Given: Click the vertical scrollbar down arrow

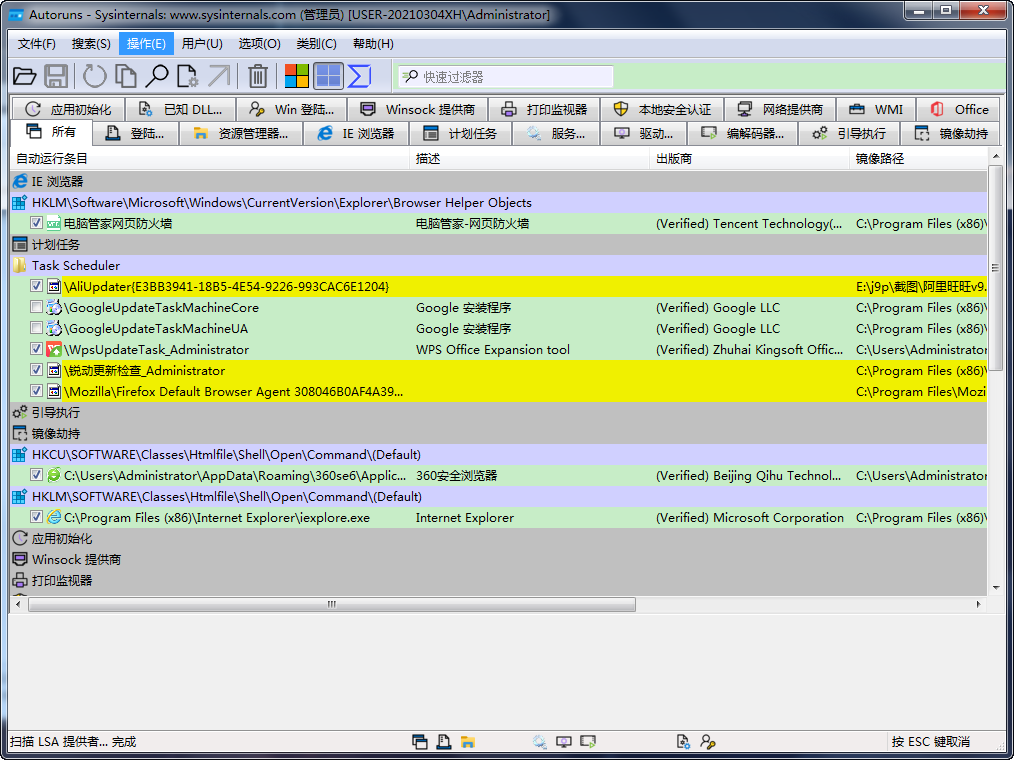Looking at the screenshot, I should [996, 588].
